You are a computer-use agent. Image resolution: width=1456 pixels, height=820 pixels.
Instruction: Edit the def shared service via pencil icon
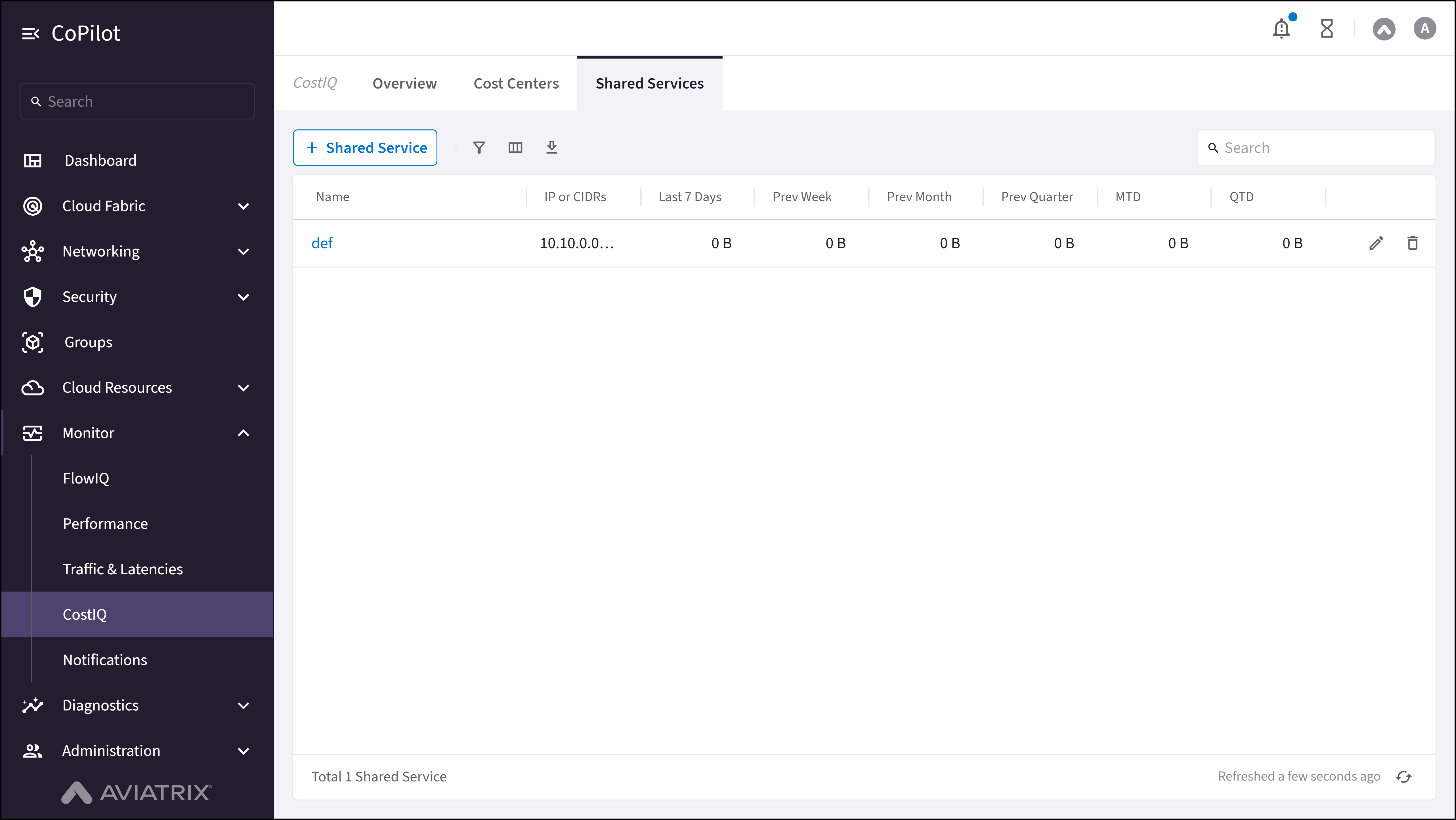coord(1376,242)
